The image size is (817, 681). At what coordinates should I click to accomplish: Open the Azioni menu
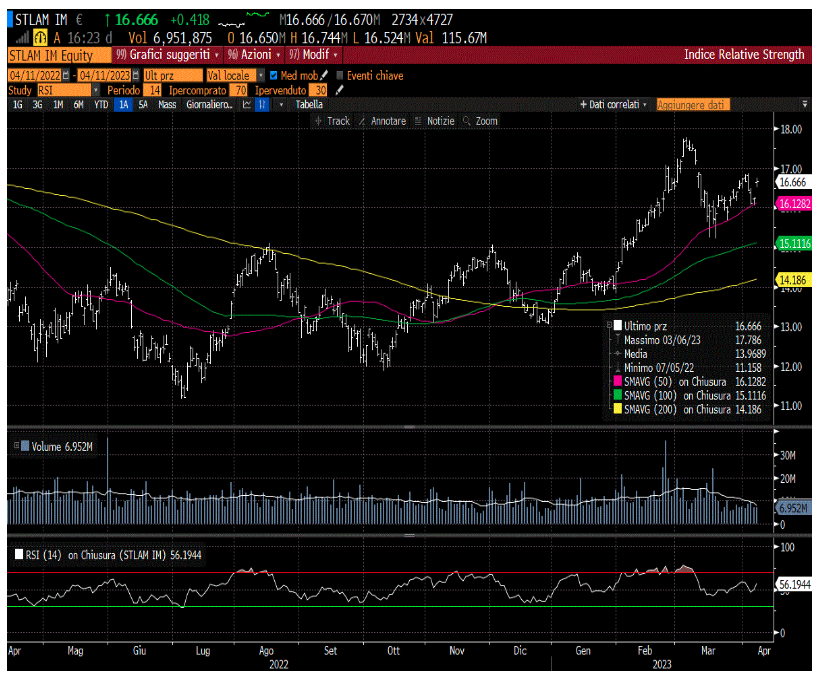click(254, 55)
